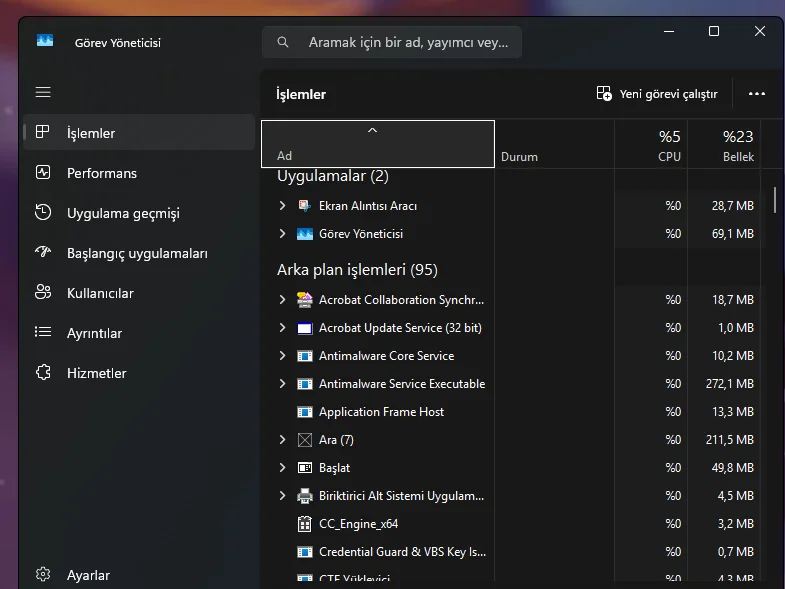The image size is (785, 589).
Task: Click the Credential Guard process icon
Action: coord(304,552)
